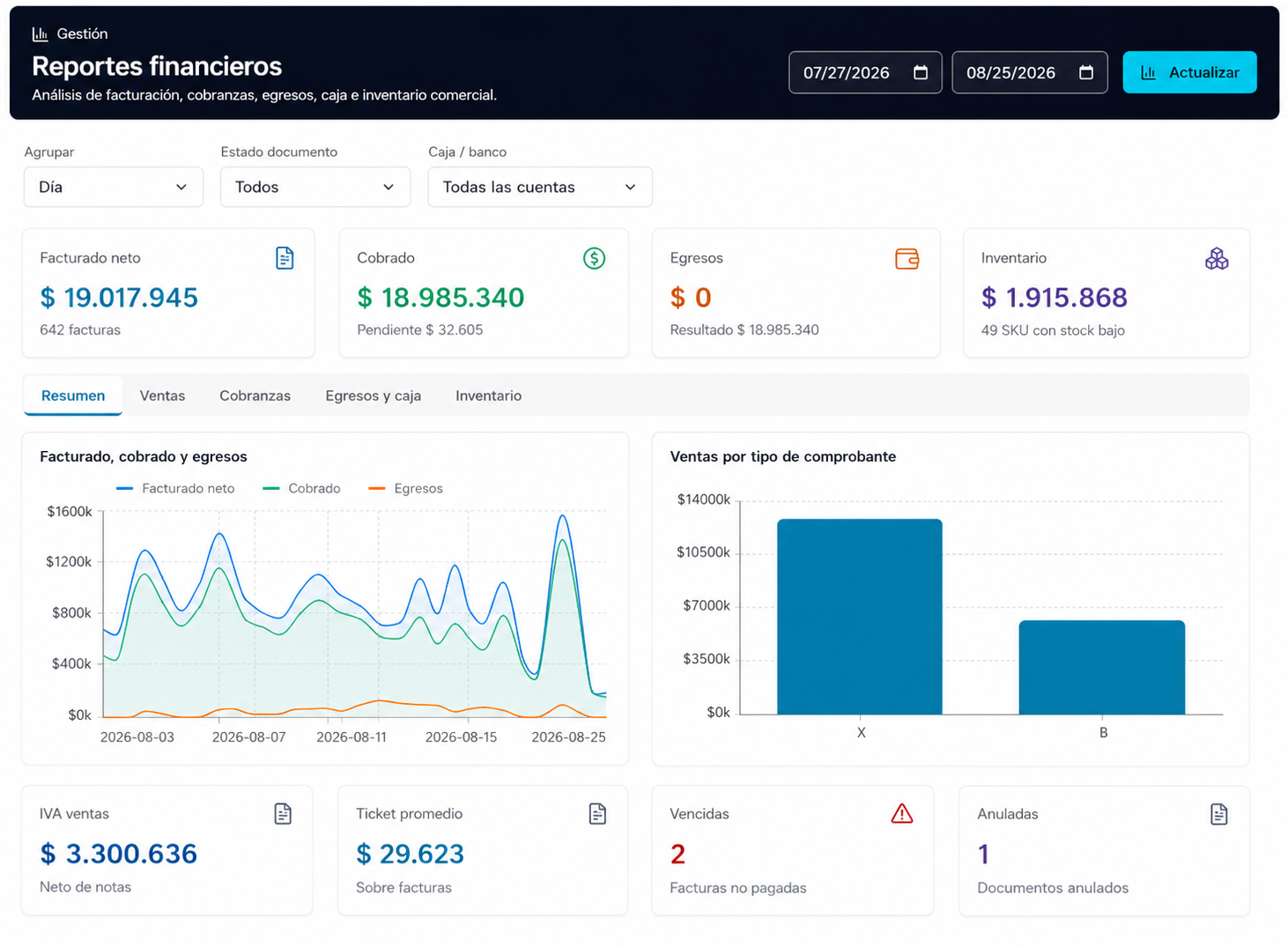Click the document icon in Ticket promedio card
The height and width of the screenshot is (948, 1288).
597,814
